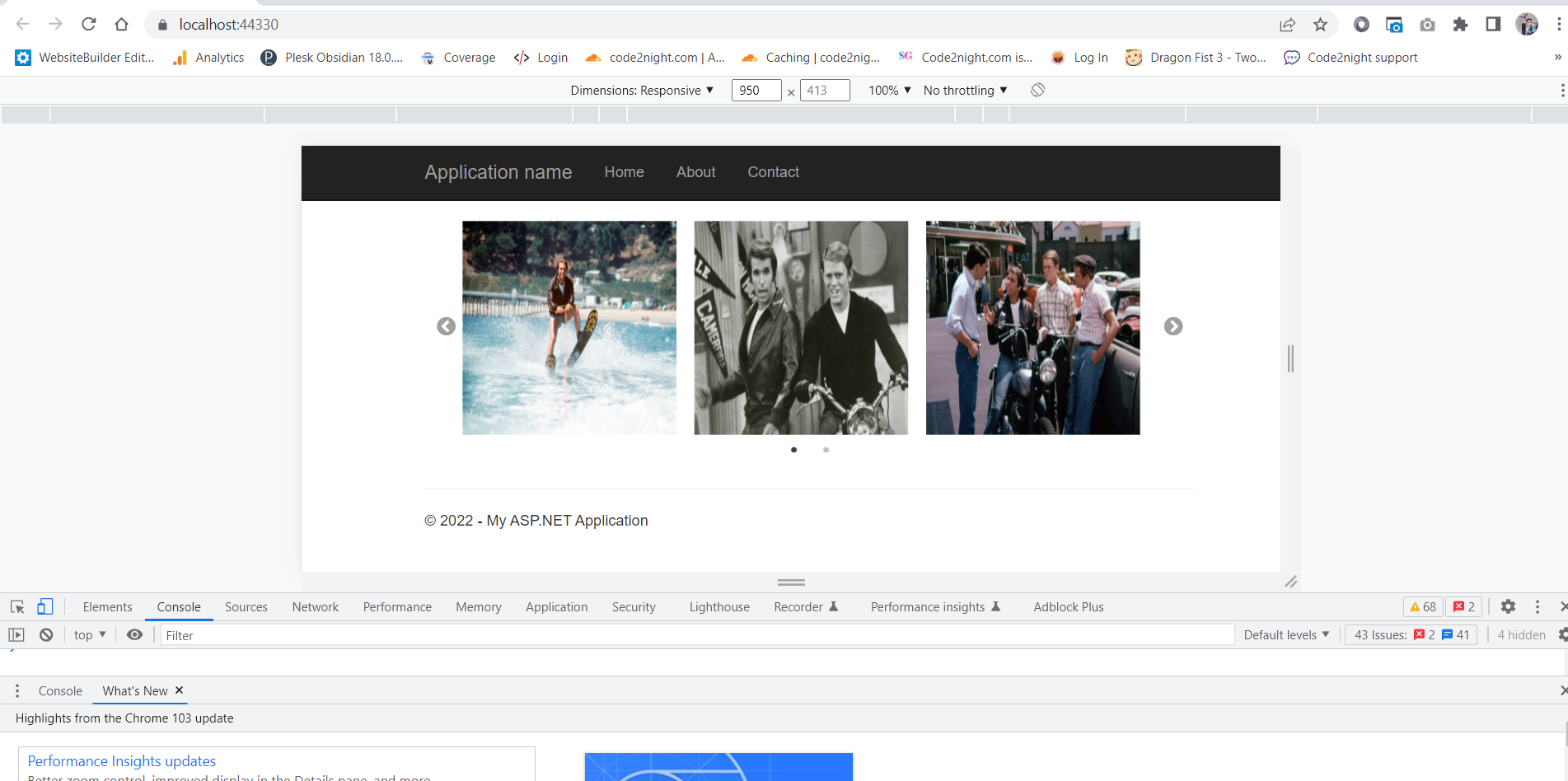Open the Dimensions: Responsive dropdown
This screenshot has height=781, width=1568.
point(642,91)
